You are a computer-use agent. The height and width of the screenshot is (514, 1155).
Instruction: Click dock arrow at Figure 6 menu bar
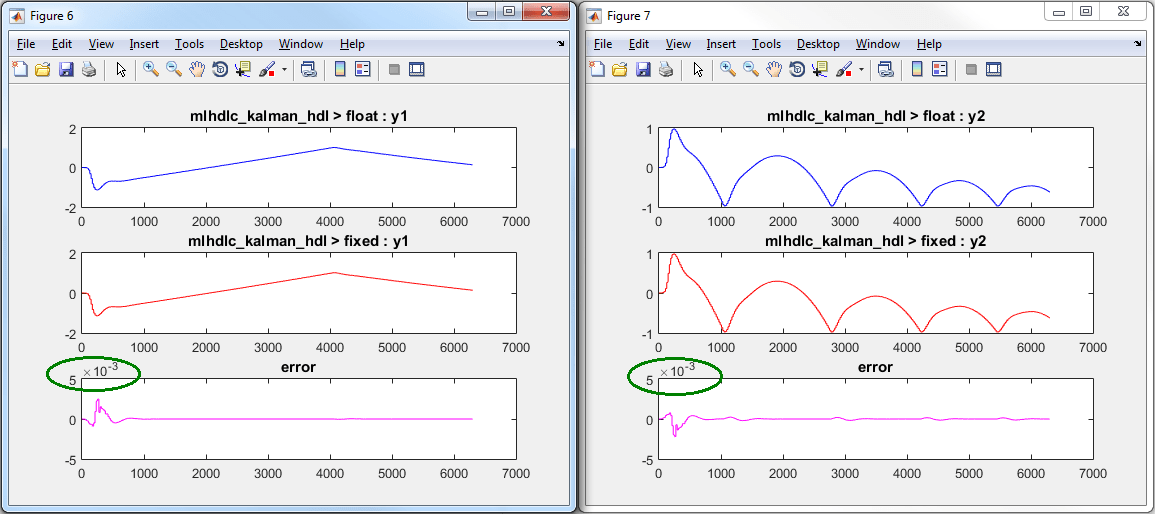(x=561, y=45)
